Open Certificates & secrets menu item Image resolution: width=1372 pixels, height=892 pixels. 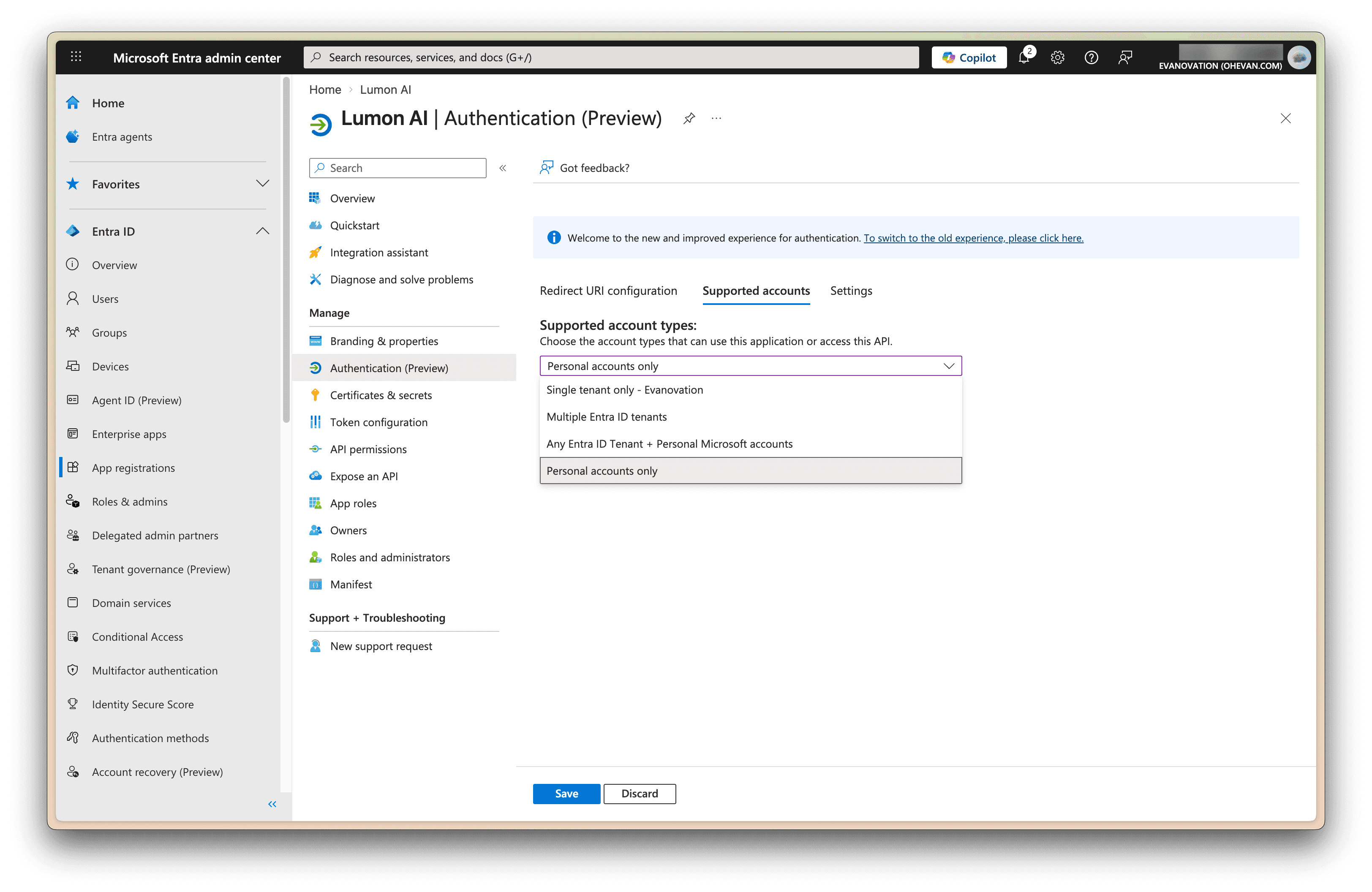tap(381, 395)
